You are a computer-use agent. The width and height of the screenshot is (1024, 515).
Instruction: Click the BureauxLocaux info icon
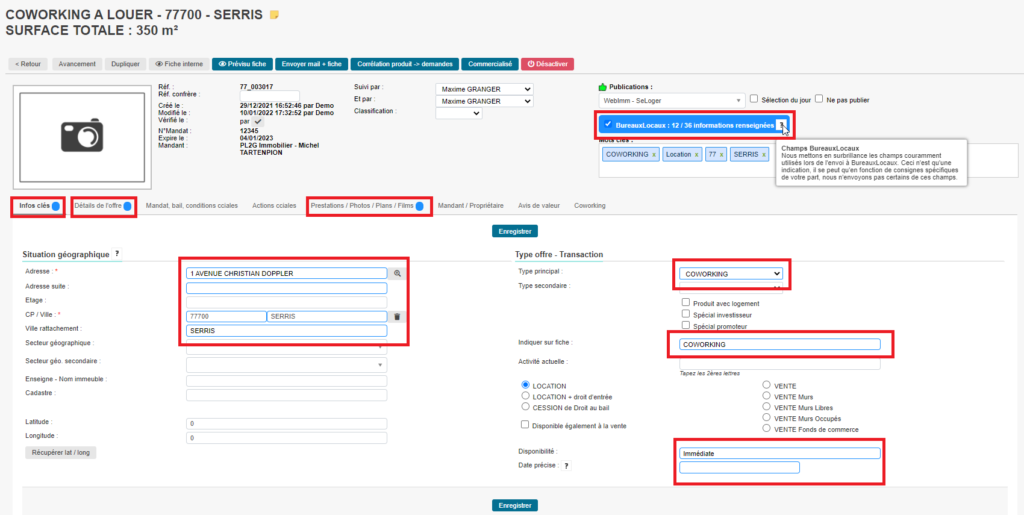point(782,125)
